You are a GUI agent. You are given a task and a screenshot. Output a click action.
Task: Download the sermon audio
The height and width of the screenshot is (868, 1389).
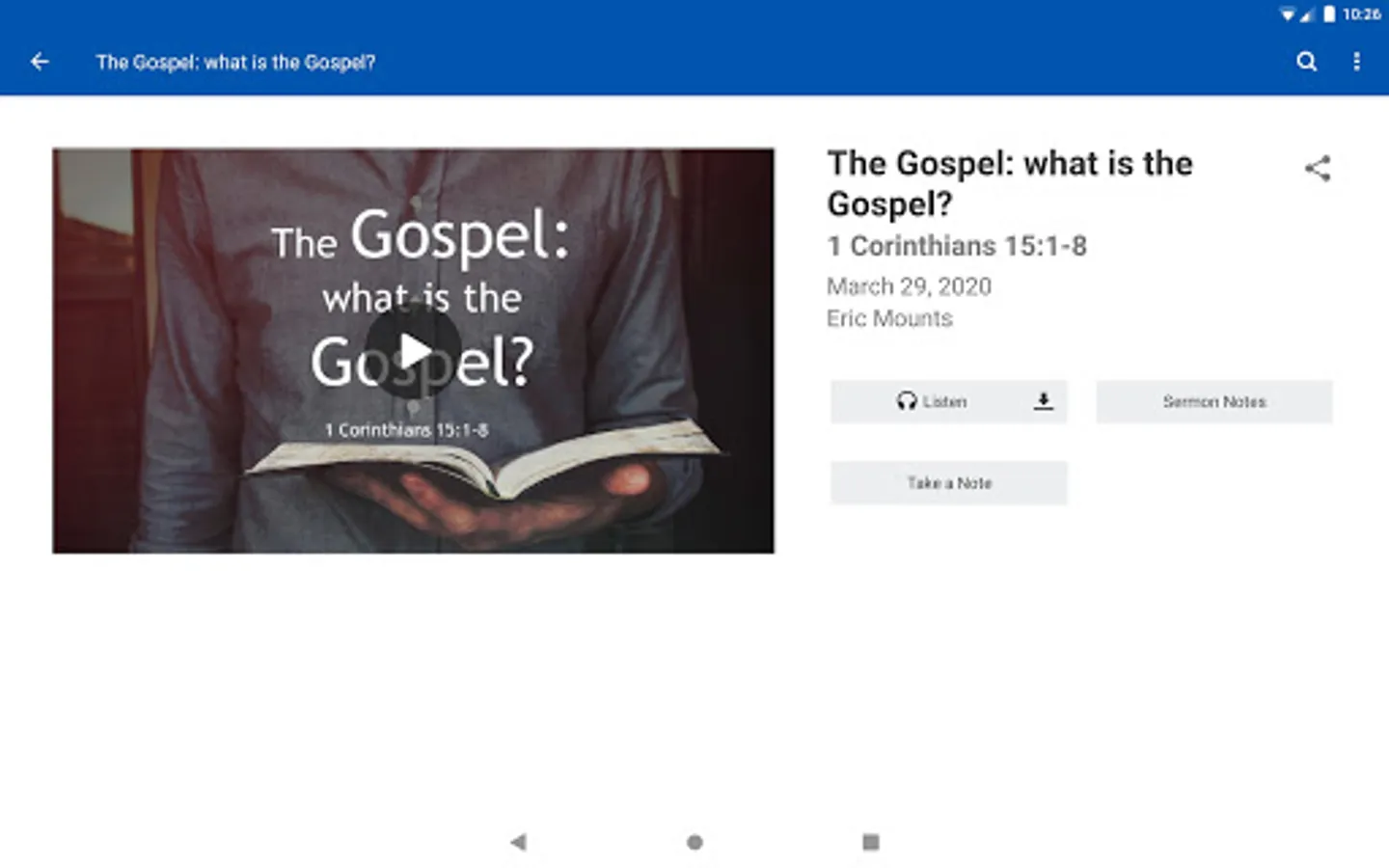[x=1043, y=401]
